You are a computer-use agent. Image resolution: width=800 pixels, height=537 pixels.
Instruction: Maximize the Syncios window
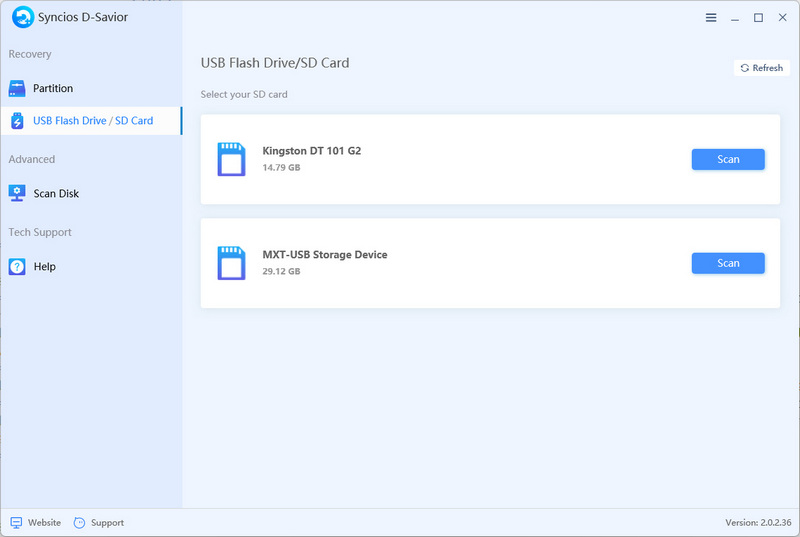coord(759,18)
